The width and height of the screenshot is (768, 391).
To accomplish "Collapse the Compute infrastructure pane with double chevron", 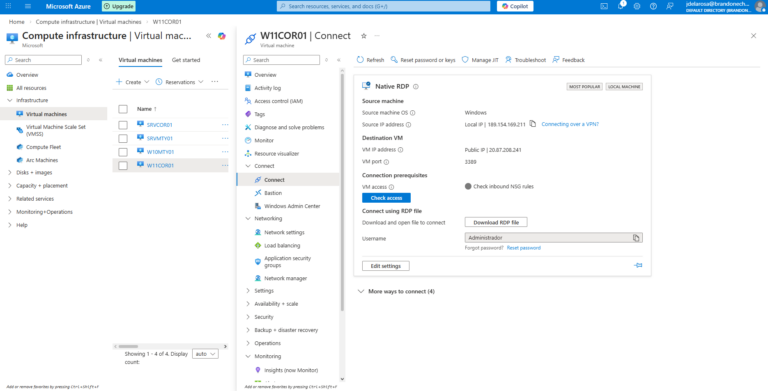I will tap(208, 36).
